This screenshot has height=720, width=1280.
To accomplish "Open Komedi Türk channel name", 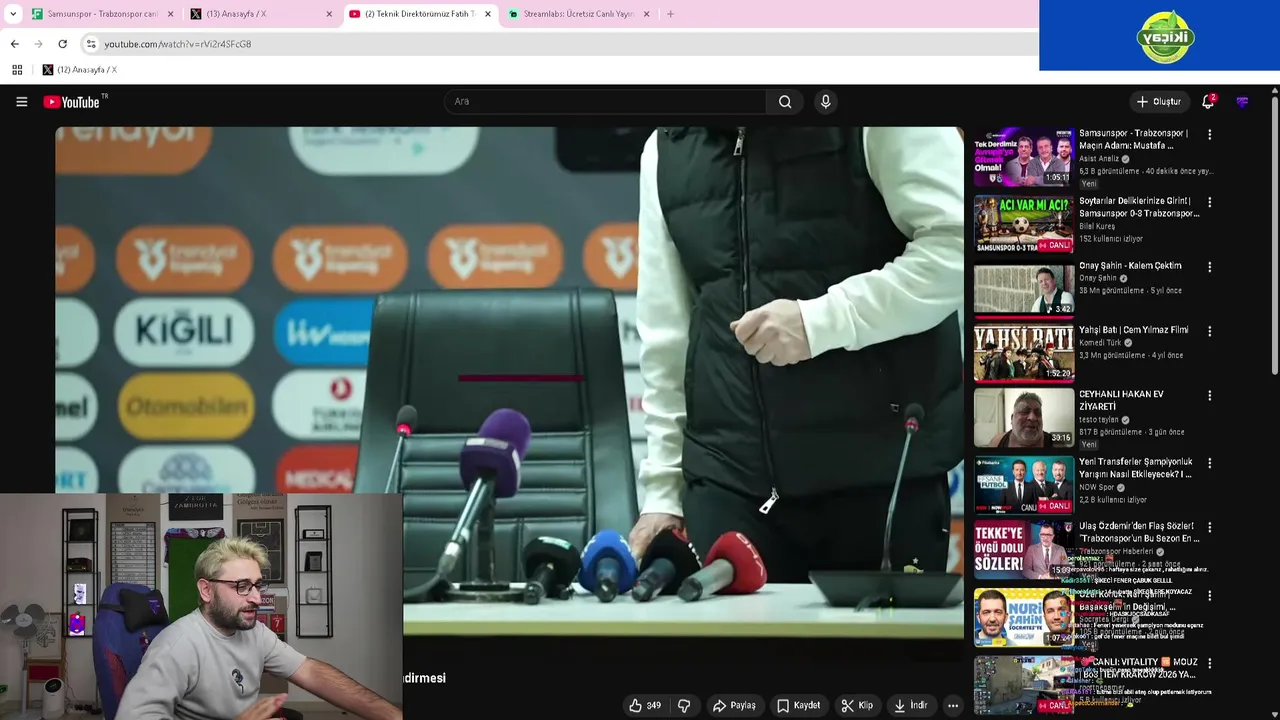I will (x=1100, y=343).
